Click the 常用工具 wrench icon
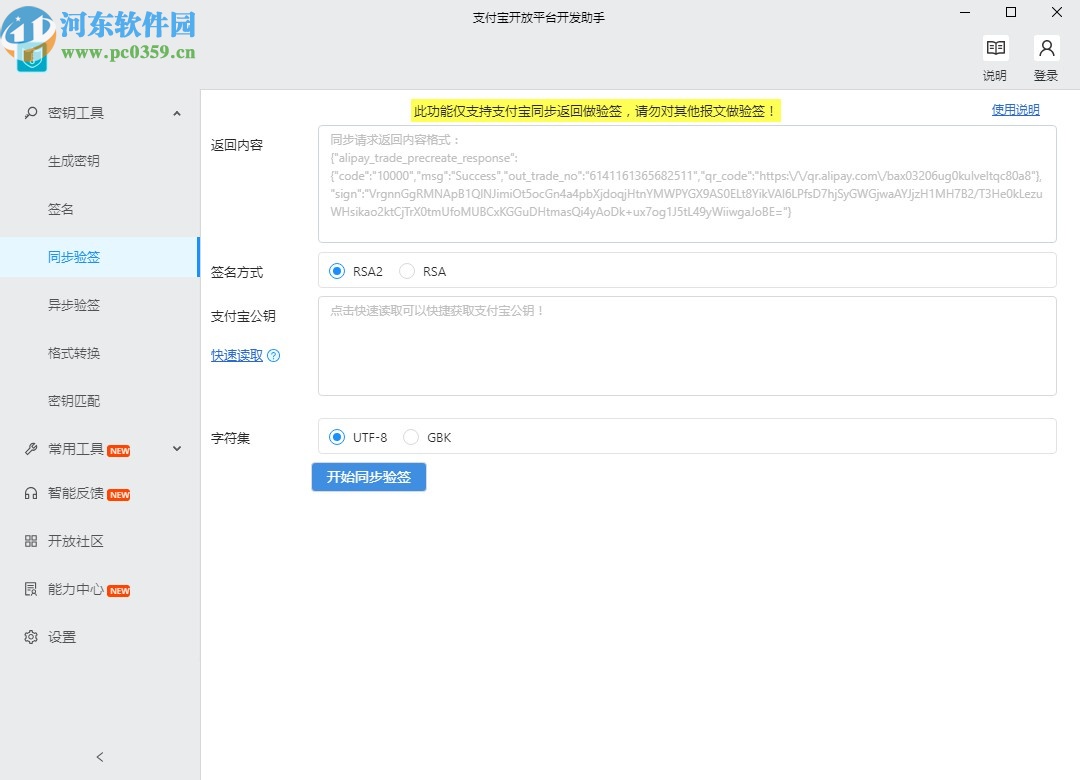The height and width of the screenshot is (780, 1080). (x=31, y=449)
